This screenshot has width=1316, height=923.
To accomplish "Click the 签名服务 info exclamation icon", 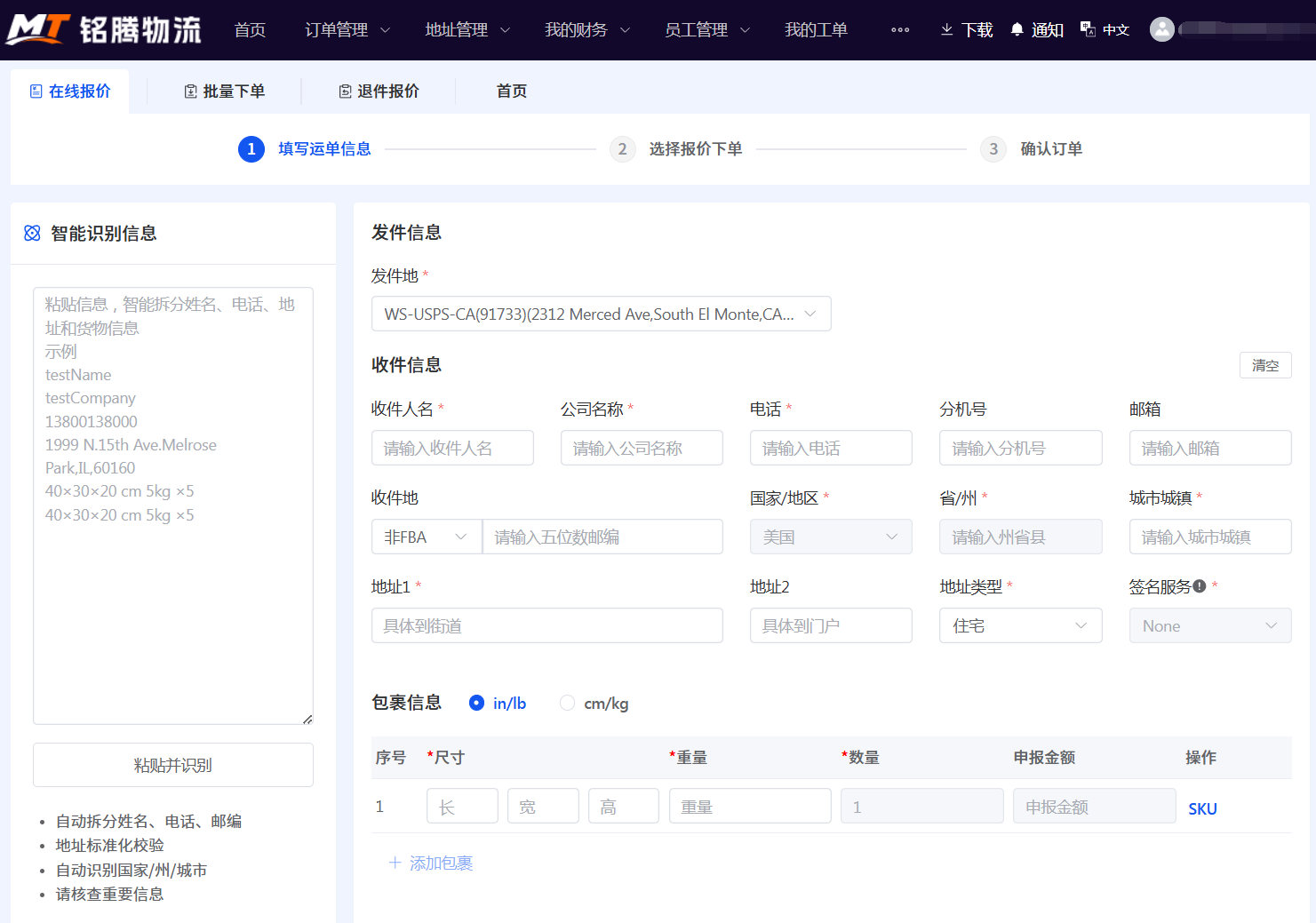I will pos(1200,586).
